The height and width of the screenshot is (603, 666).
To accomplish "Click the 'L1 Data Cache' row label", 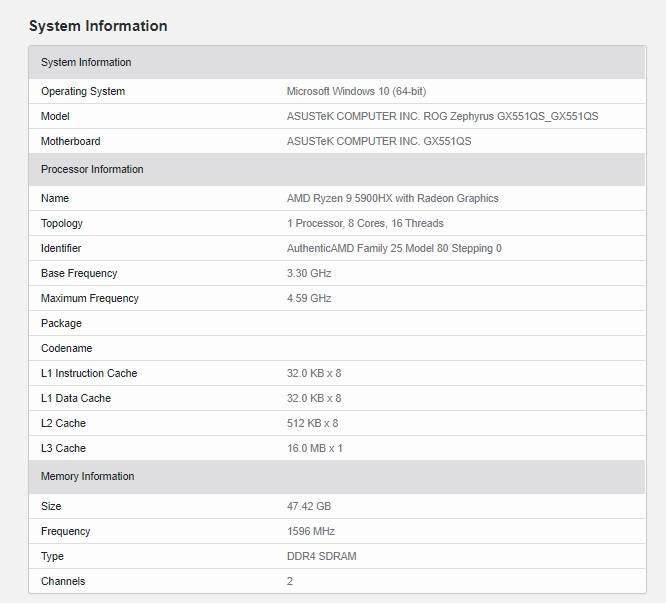I will [x=76, y=399].
